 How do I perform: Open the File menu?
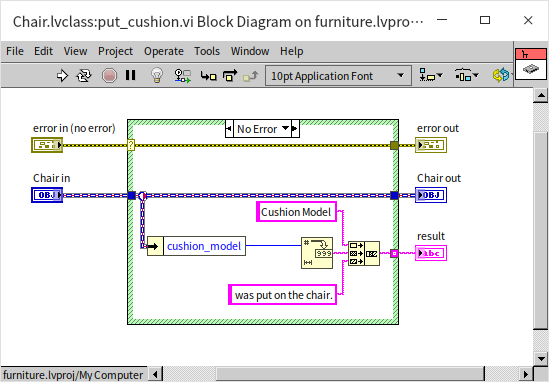pyautogui.click(x=15, y=51)
